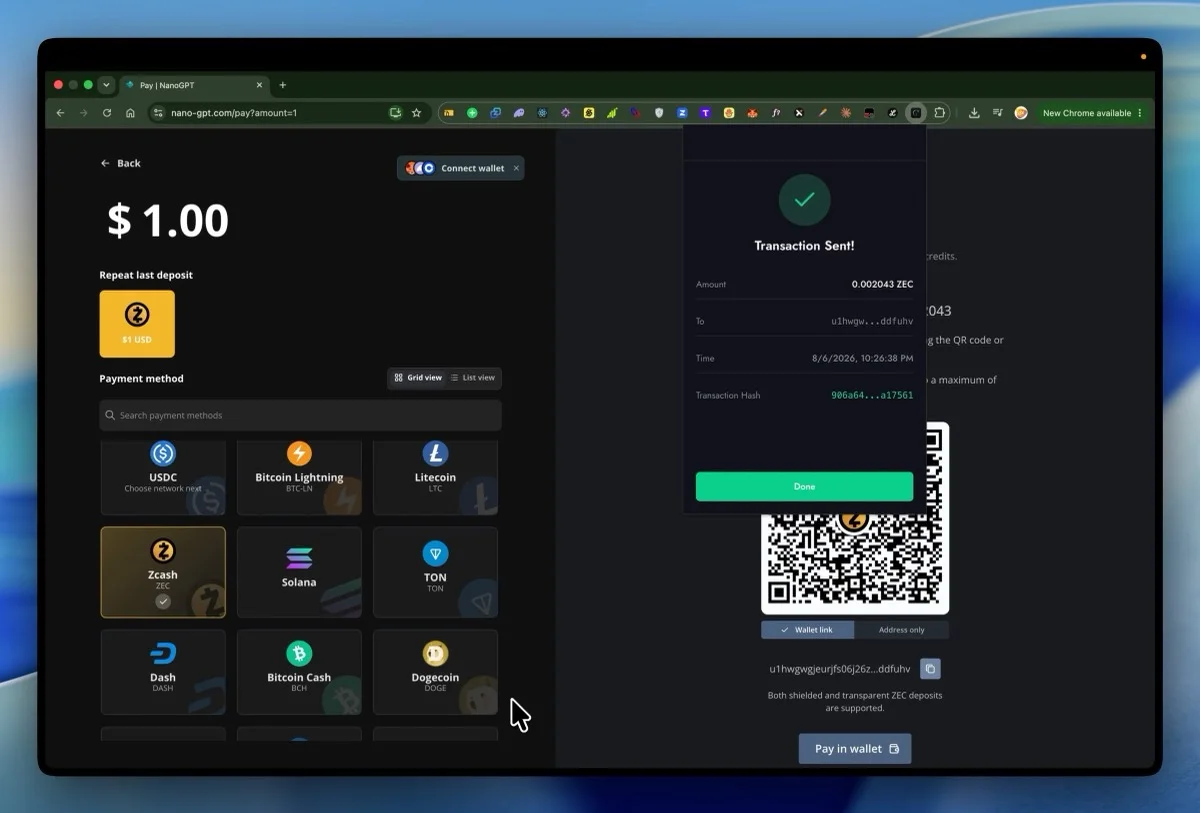This screenshot has height=813, width=1200.
Task: Switch to Grid view
Action: 417,378
